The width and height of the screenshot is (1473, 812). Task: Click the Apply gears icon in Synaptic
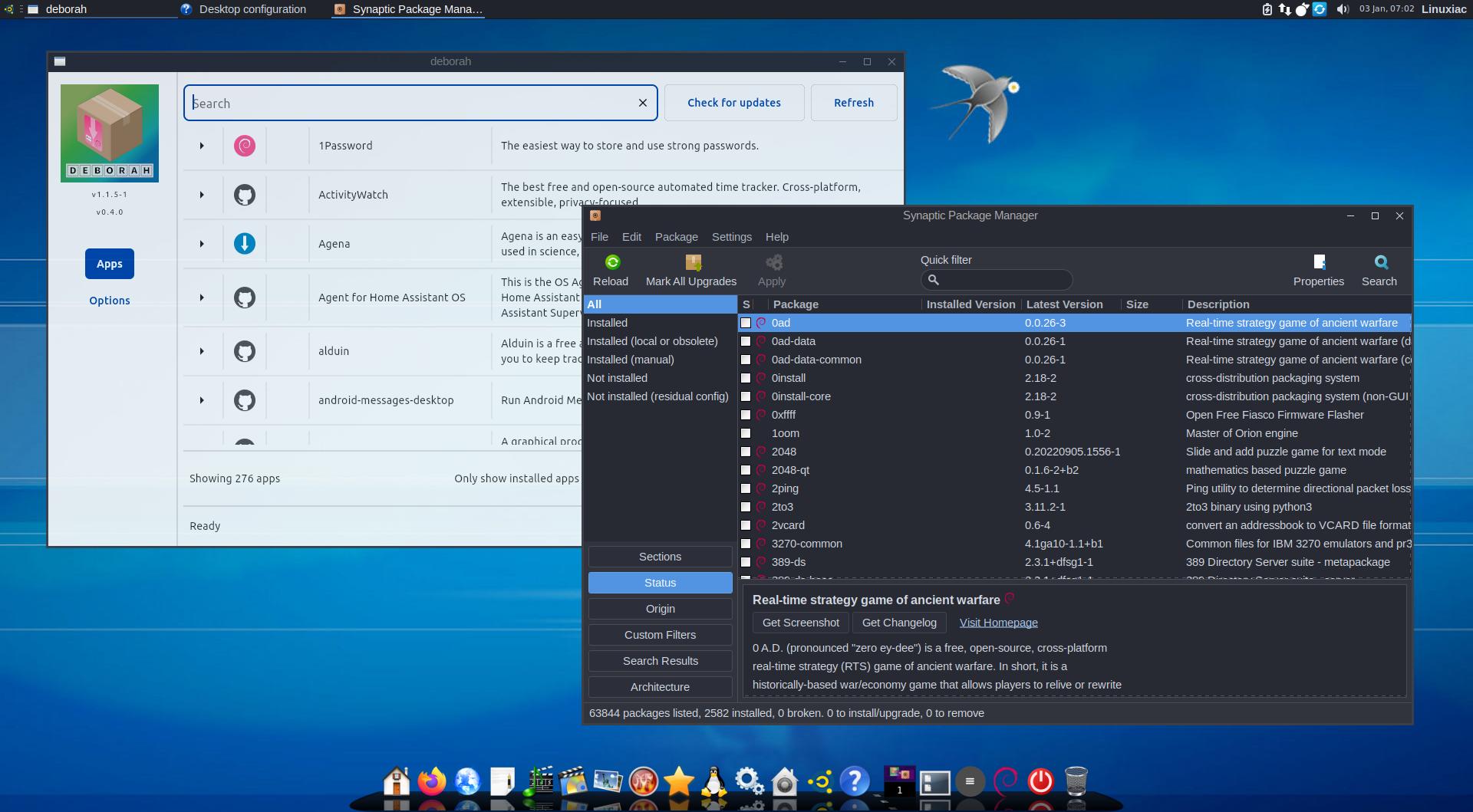[x=774, y=262]
